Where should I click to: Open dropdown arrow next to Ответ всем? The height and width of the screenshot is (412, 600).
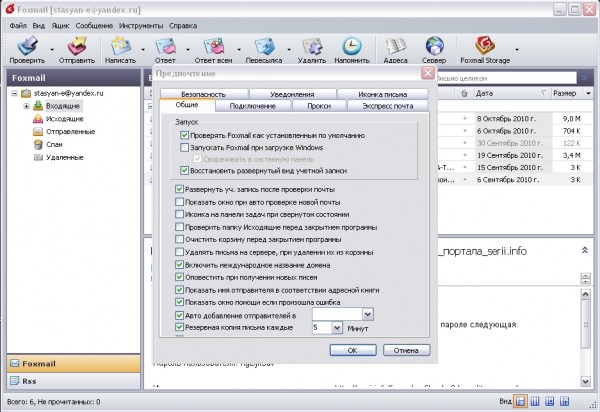pyautogui.click(x=239, y=49)
